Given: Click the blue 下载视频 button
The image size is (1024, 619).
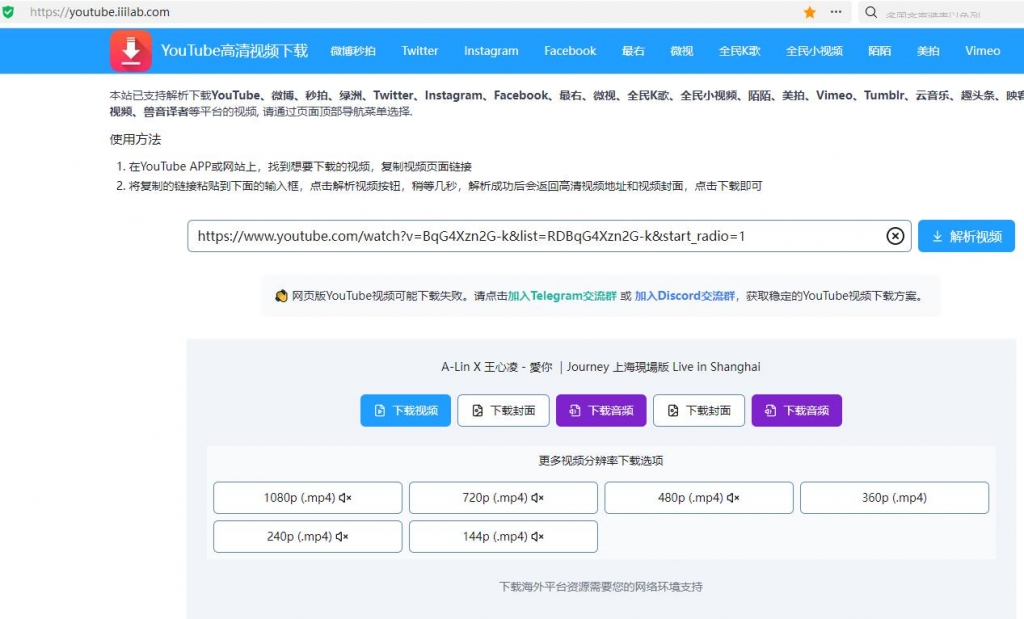Looking at the screenshot, I should click(406, 410).
